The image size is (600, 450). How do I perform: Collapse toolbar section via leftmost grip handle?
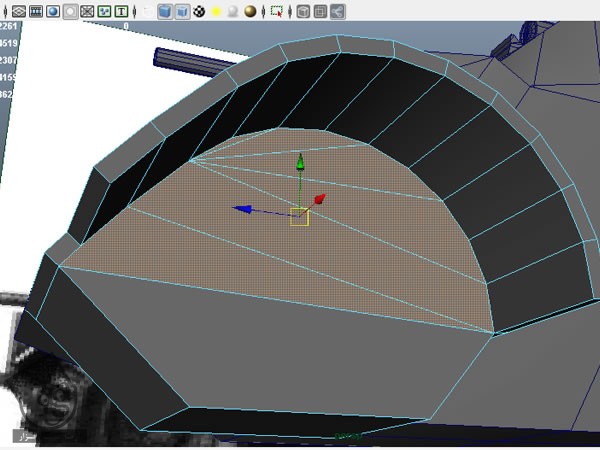click(4, 11)
